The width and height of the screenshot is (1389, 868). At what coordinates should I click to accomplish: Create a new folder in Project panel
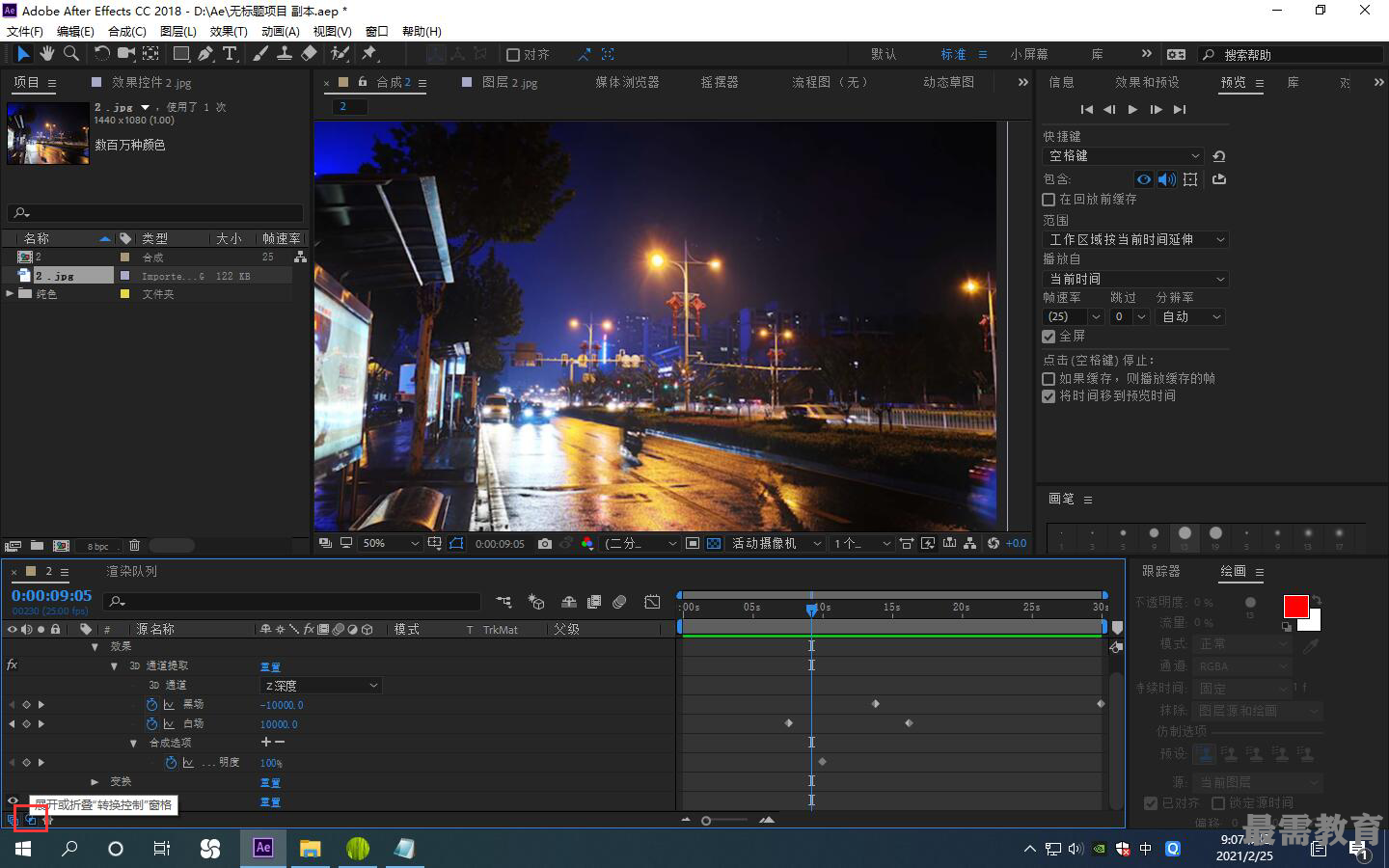37,546
